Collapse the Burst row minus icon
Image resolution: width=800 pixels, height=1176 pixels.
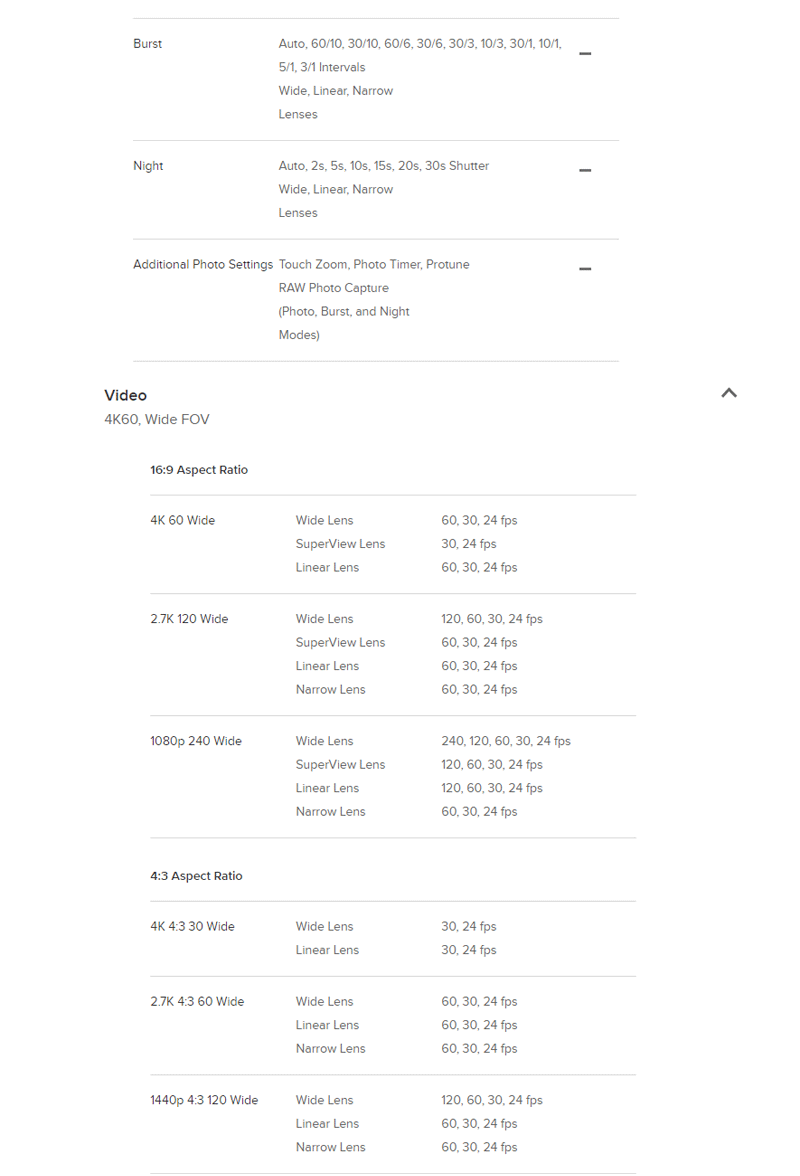[585, 54]
